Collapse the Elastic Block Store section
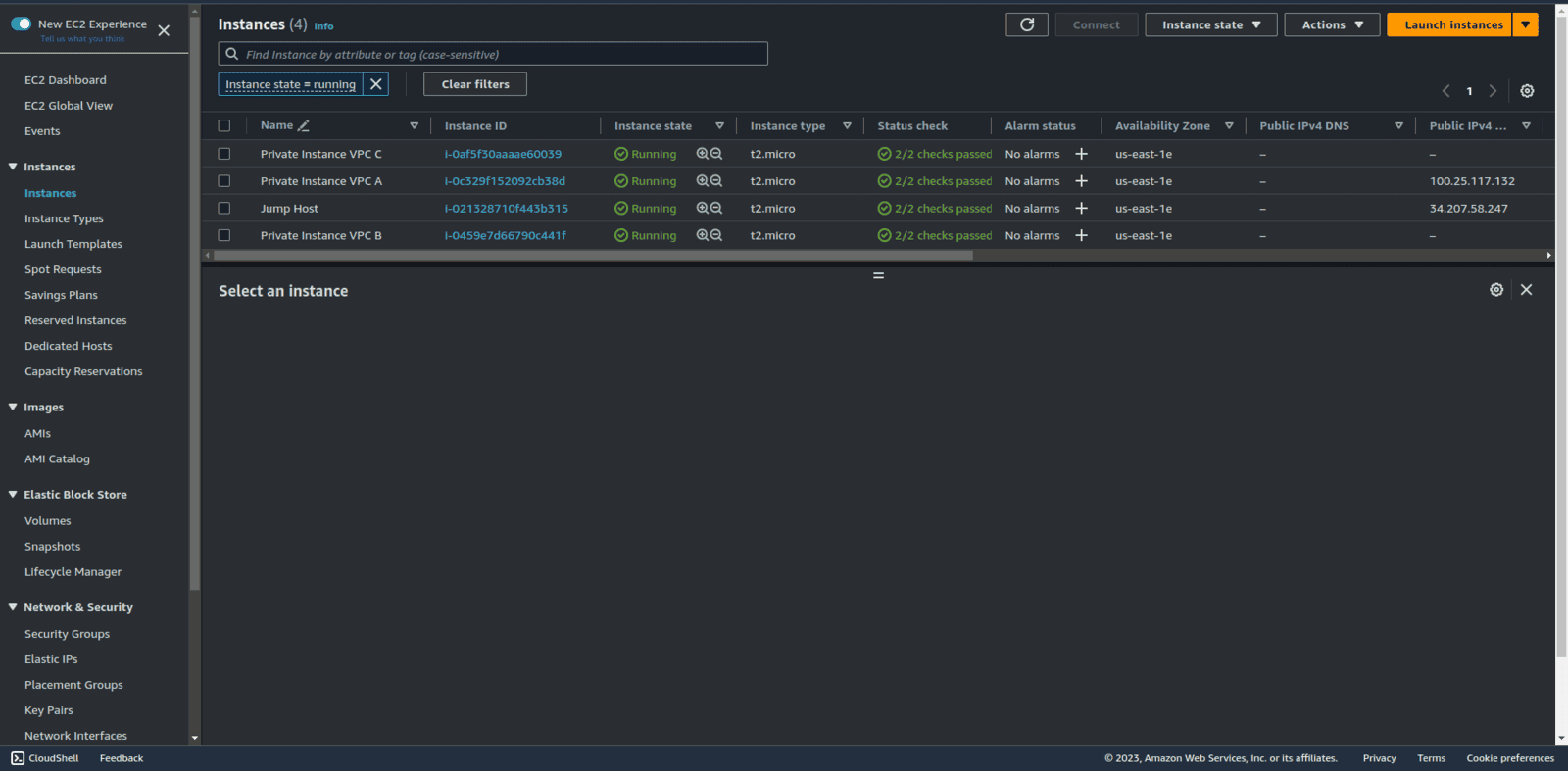 pyautogui.click(x=13, y=495)
